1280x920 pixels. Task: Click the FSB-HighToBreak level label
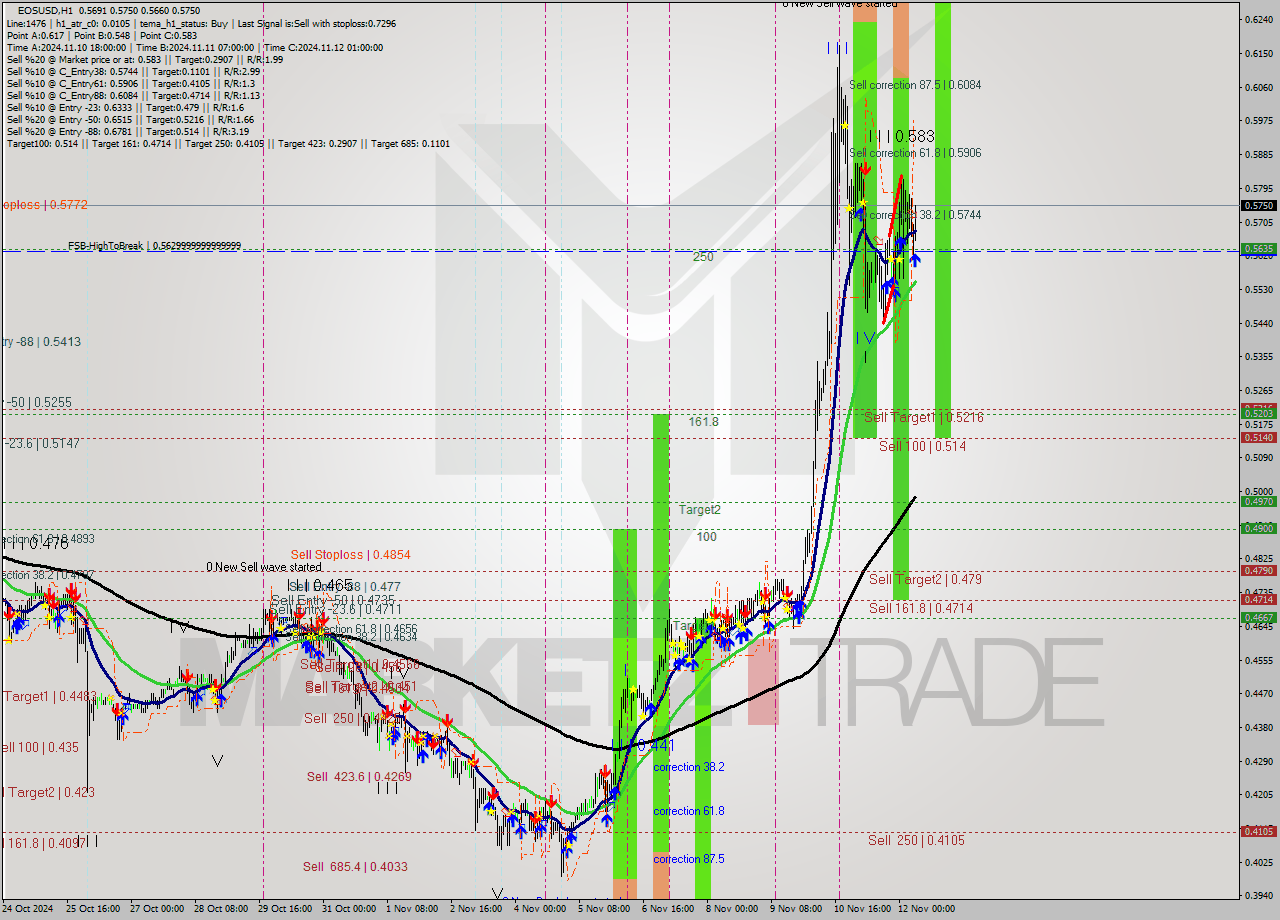point(154,246)
